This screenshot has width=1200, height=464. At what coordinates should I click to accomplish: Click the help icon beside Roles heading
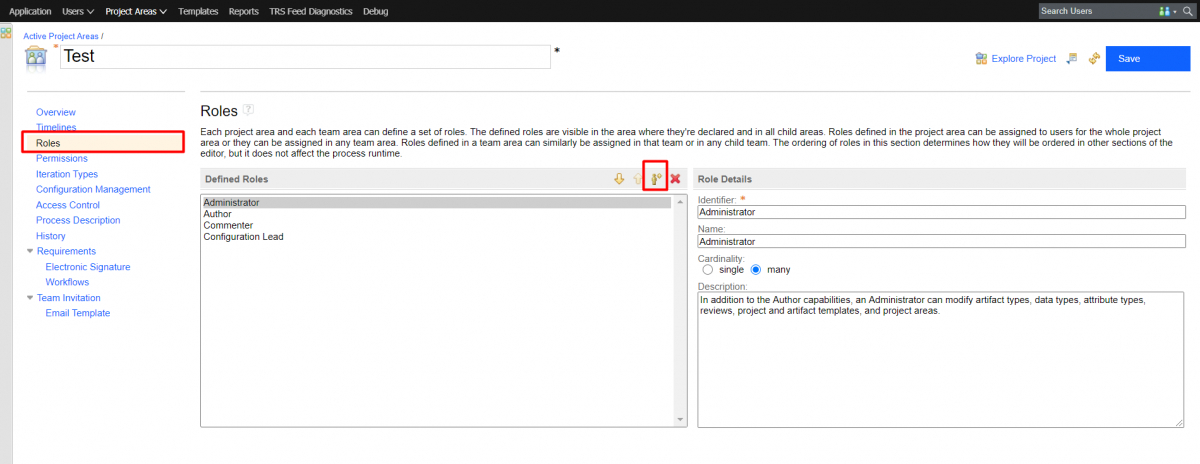click(x=248, y=110)
